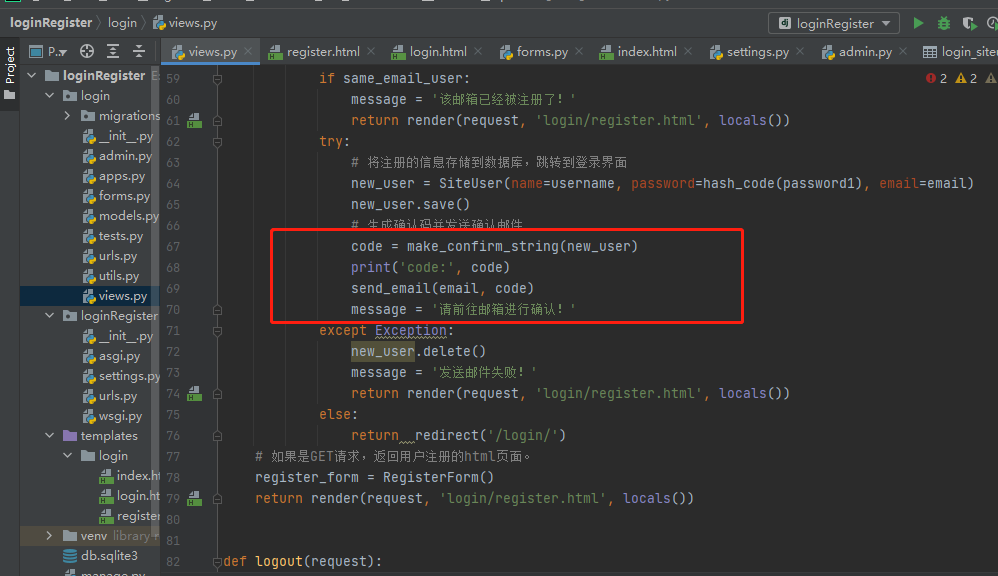Click the SiteUser constructor on line 64
Screen dimensions: 998x576
tap(471, 183)
